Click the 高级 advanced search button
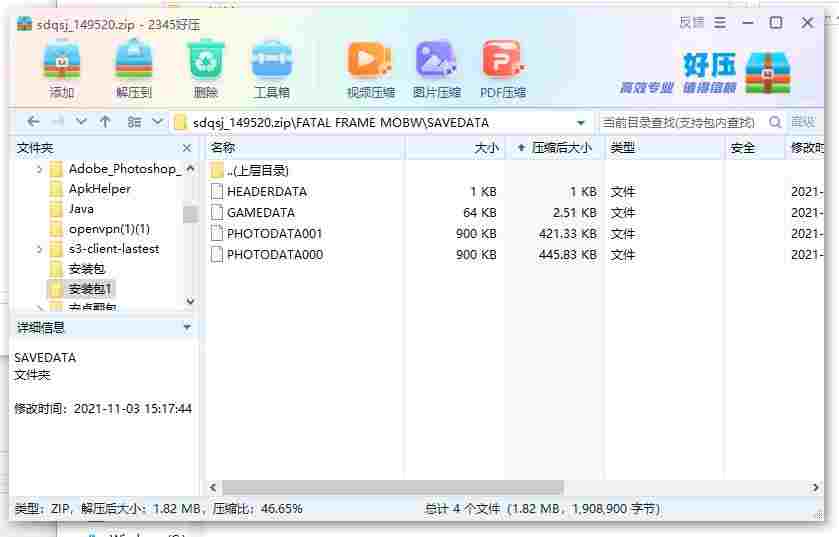Screen dimensions: 839x537 (x=803, y=122)
